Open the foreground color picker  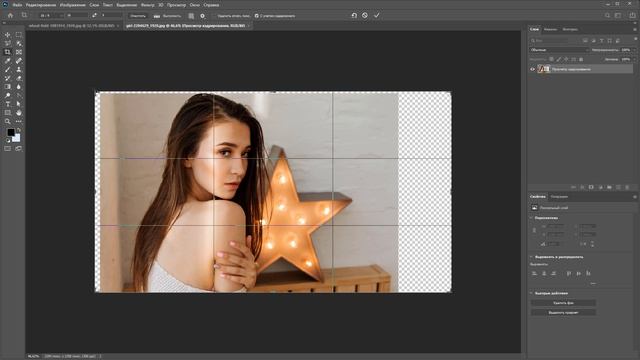[x=11, y=132]
